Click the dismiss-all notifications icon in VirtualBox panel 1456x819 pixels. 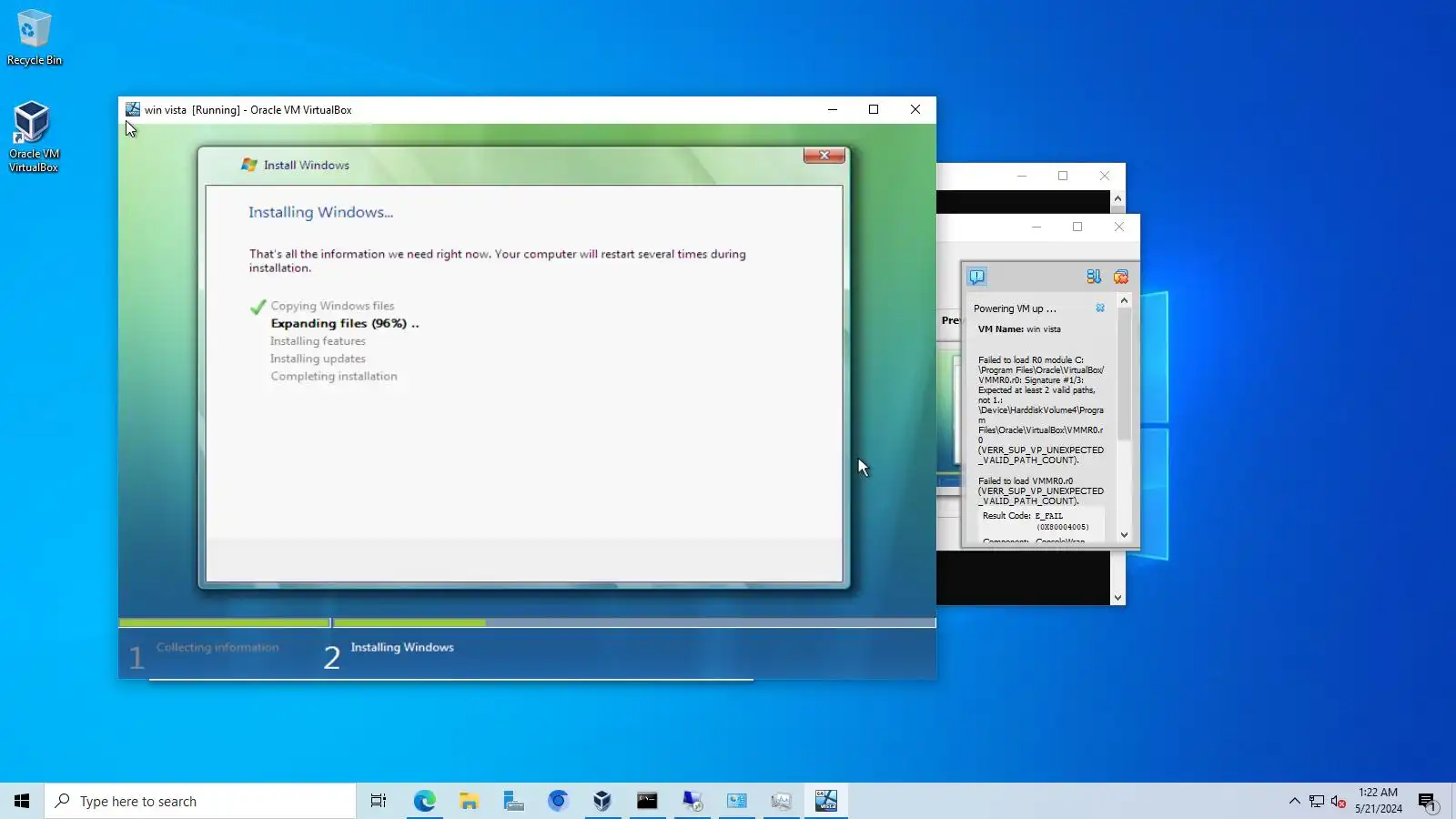1121,277
